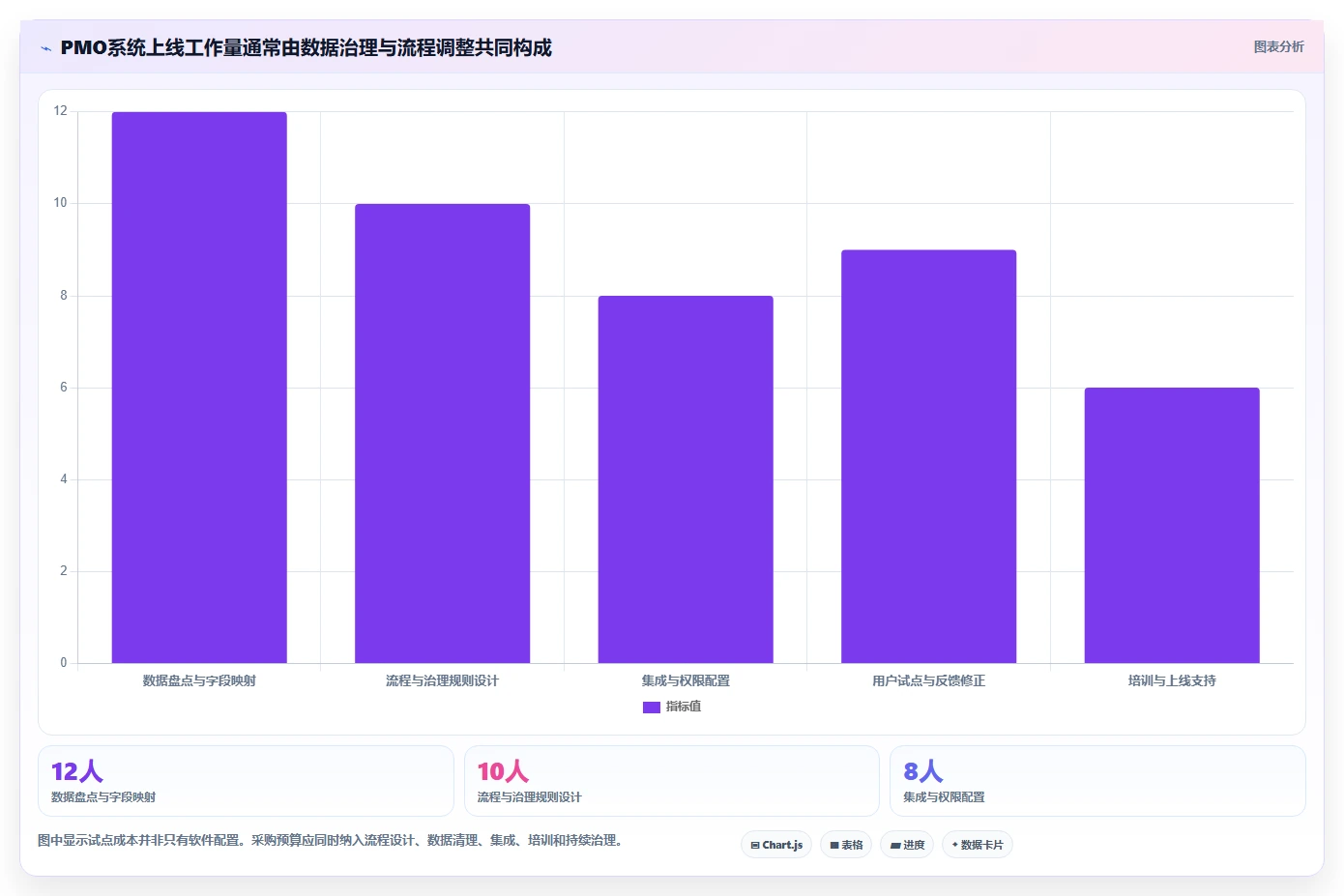Click the small icon before the PMO title
The image size is (1344, 896).
[45, 48]
